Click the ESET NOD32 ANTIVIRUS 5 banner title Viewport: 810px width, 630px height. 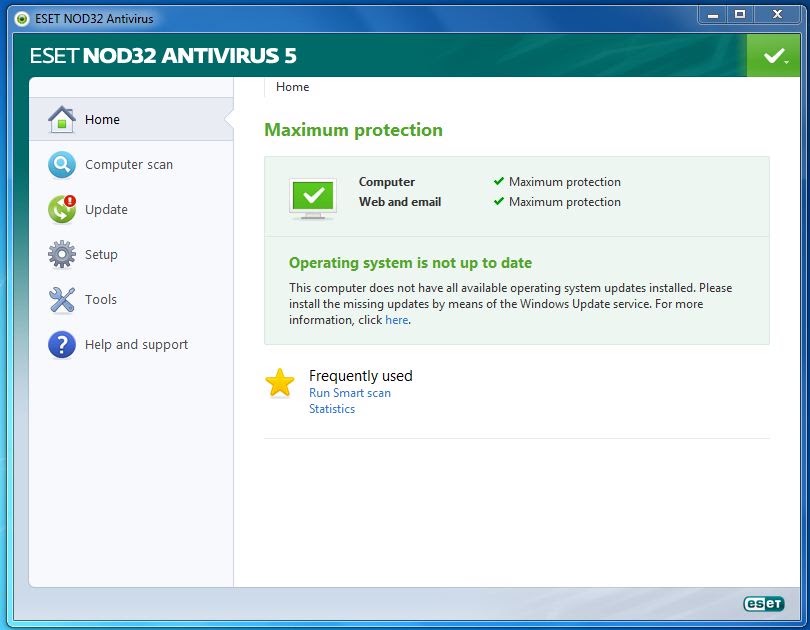pos(163,56)
